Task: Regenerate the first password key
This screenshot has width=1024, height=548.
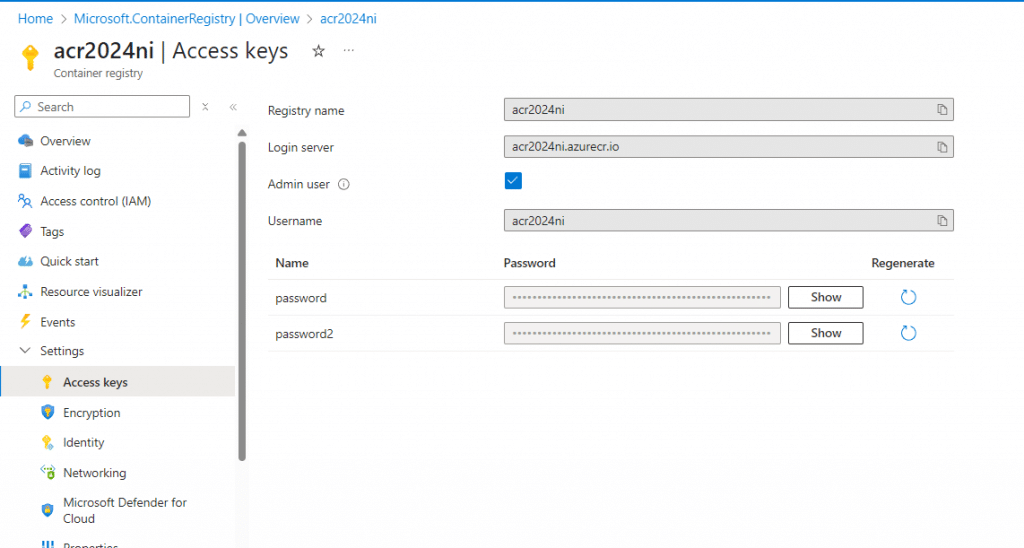Action: (908, 297)
